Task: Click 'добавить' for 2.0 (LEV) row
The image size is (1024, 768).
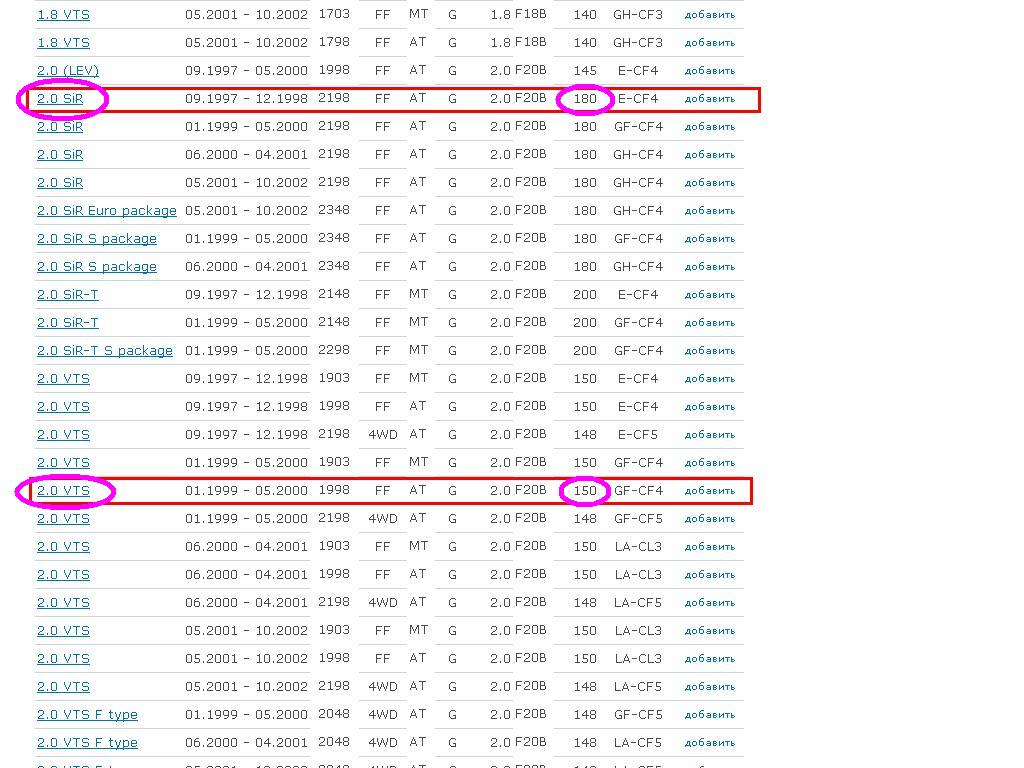Action: click(709, 71)
